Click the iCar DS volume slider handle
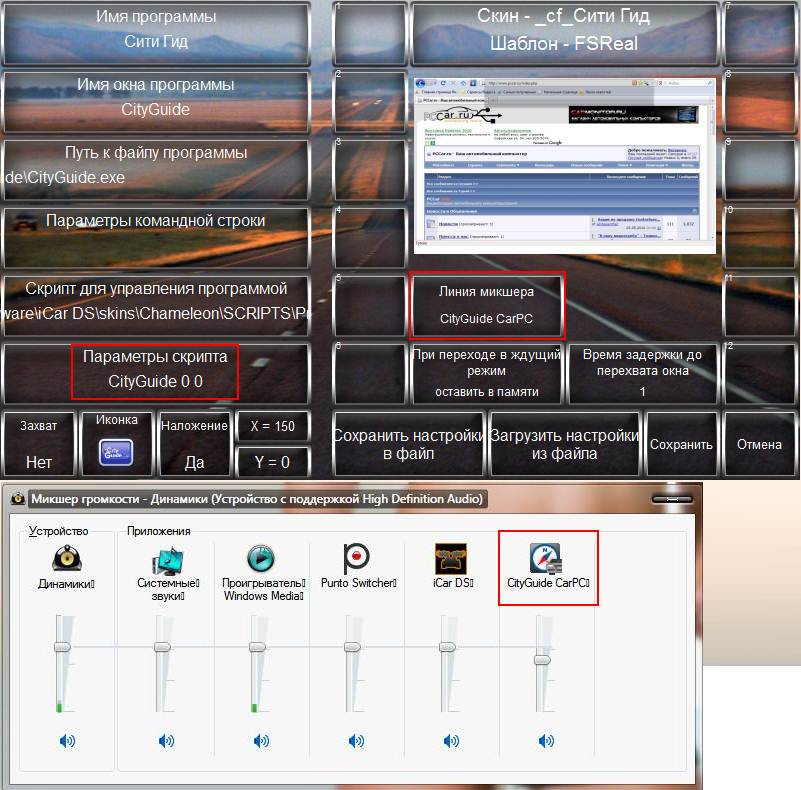801x790 pixels. click(x=447, y=647)
